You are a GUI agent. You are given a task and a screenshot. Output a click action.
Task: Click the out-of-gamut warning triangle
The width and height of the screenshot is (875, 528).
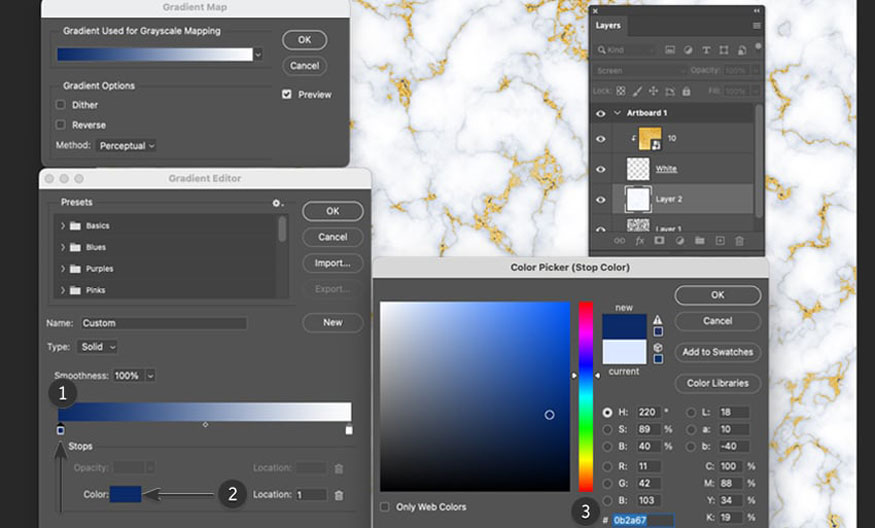coord(658,320)
